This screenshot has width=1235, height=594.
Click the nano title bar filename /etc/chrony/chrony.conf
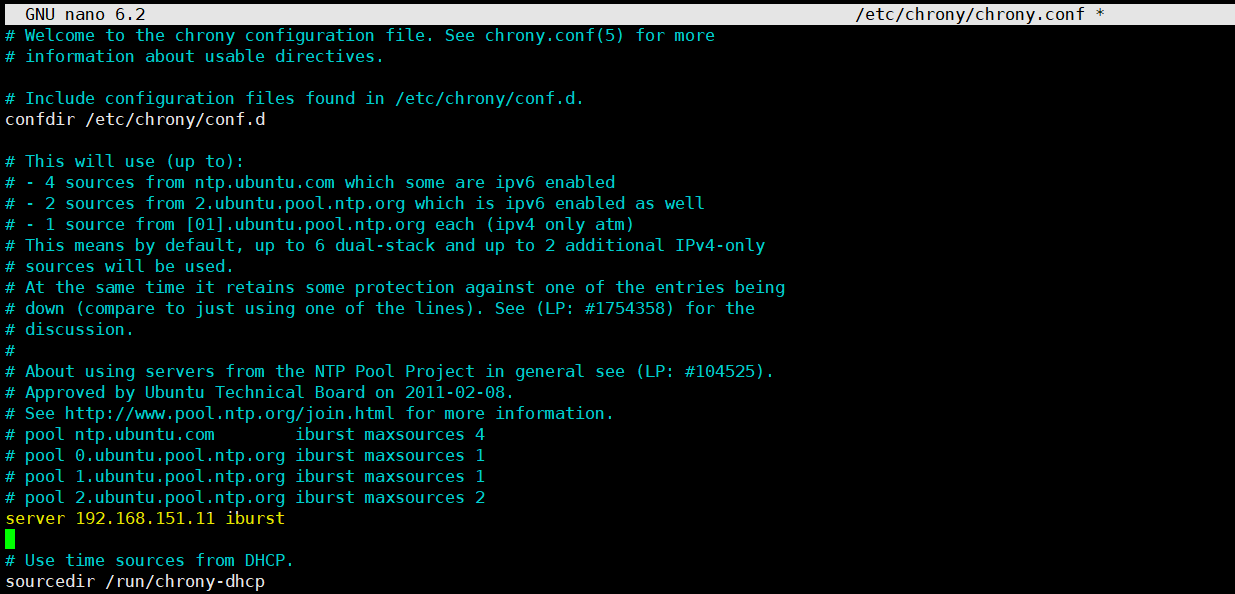pos(973,14)
